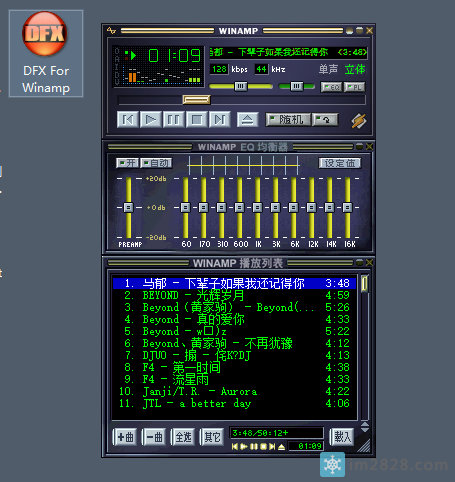Click the playlist mini pause button

(254, 446)
